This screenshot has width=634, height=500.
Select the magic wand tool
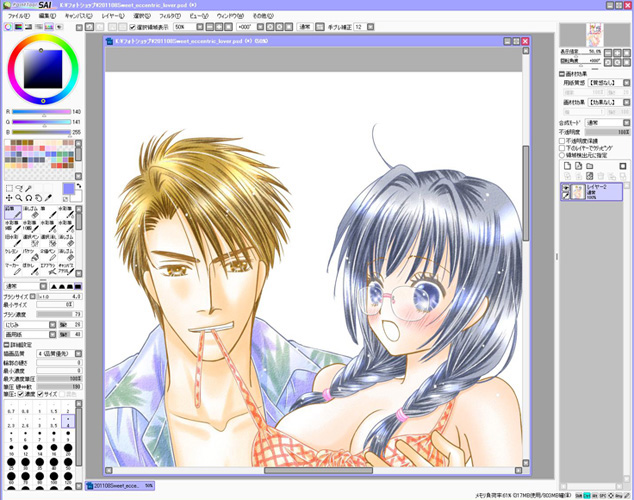point(29,188)
